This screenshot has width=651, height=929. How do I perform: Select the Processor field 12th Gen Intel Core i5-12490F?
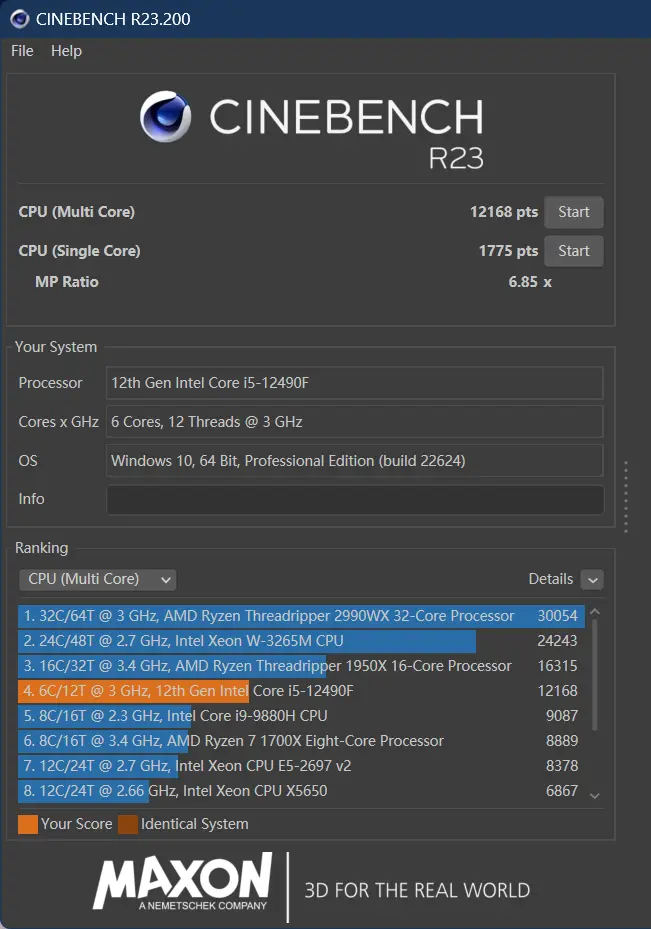tap(355, 383)
